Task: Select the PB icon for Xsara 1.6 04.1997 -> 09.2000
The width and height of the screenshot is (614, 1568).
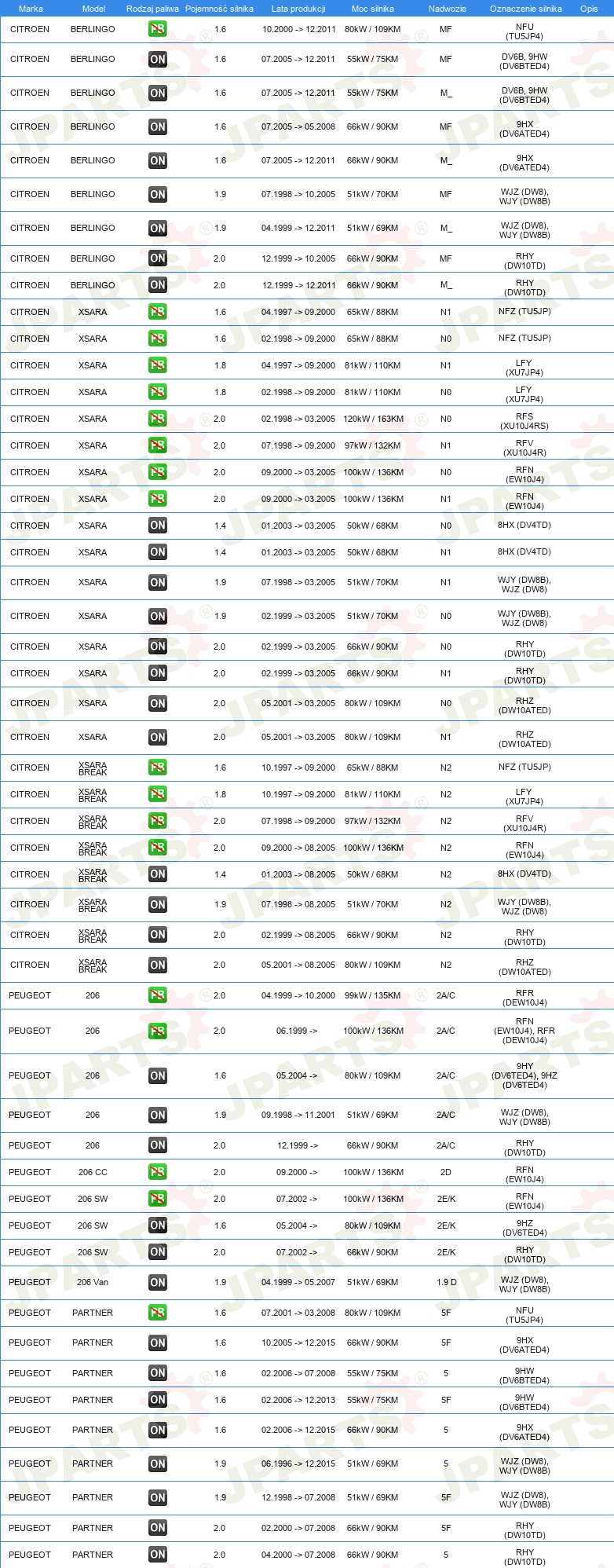Action: (x=158, y=312)
